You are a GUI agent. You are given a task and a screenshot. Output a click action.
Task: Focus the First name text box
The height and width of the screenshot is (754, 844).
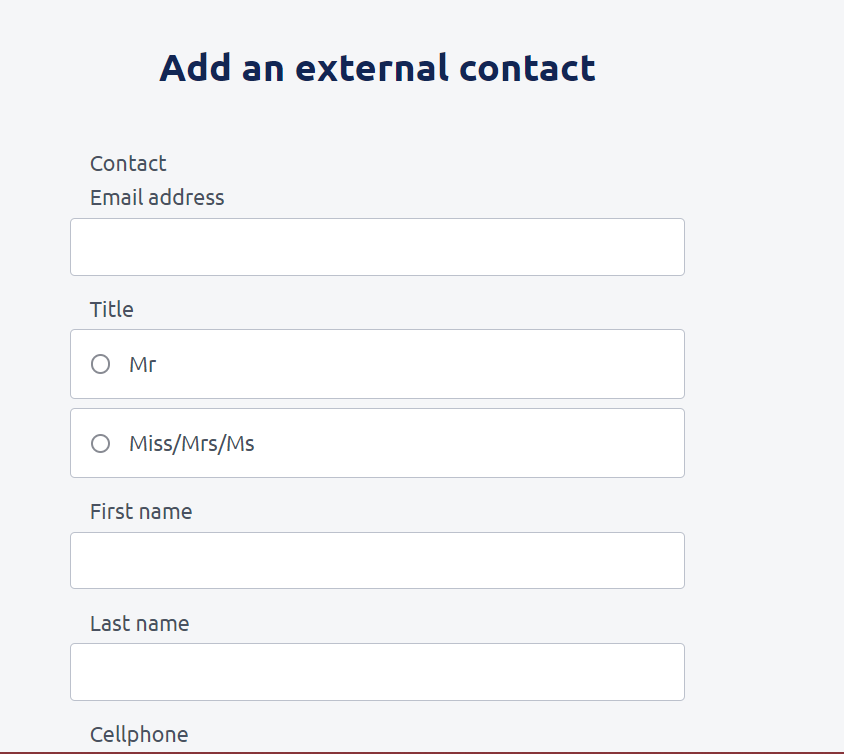pyautogui.click(x=377, y=560)
